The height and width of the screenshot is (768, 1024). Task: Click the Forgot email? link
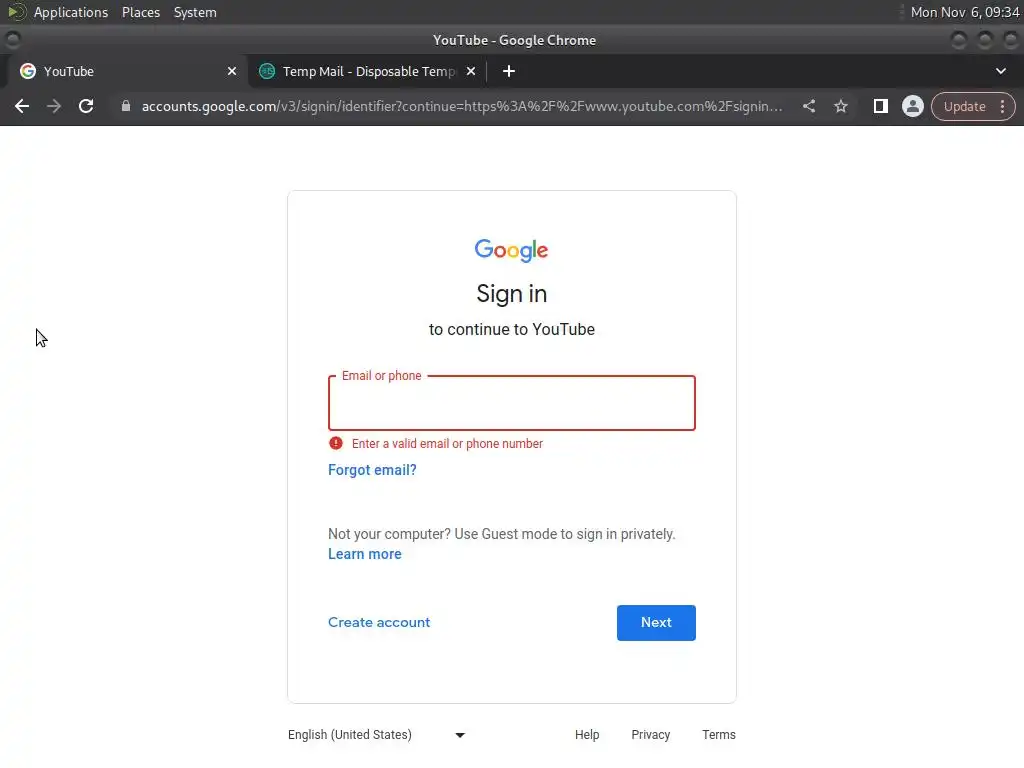[372, 470]
